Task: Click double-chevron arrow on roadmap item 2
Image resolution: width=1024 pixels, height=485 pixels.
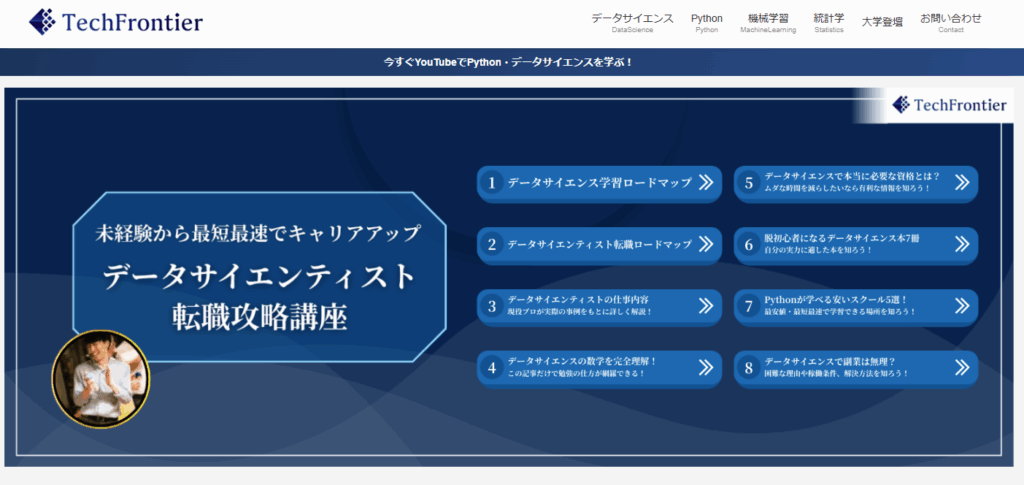Action: (705, 244)
